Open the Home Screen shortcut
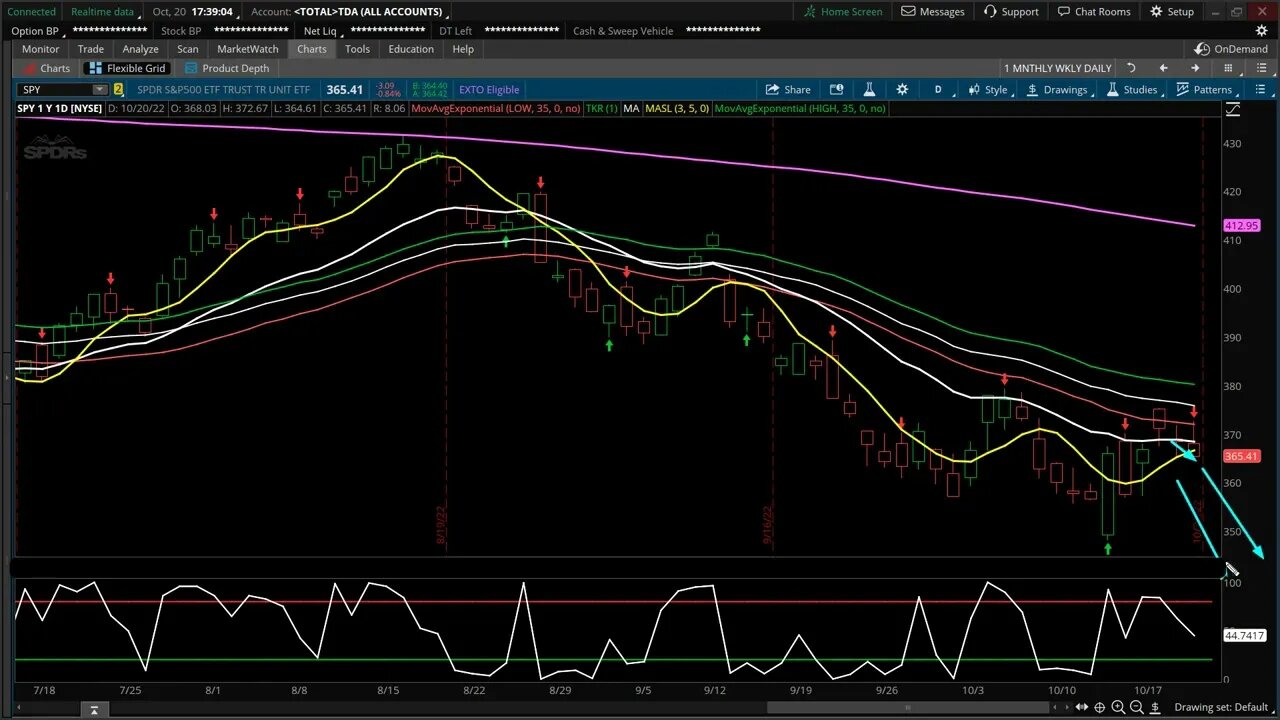1280x720 pixels. [x=843, y=11]
